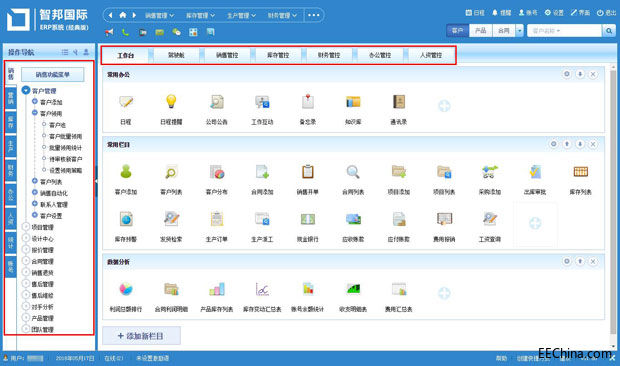Viewport: 620px width, 366px height.
Task: Switch to the 库存管控 tab
Action: tap(278, 55)
